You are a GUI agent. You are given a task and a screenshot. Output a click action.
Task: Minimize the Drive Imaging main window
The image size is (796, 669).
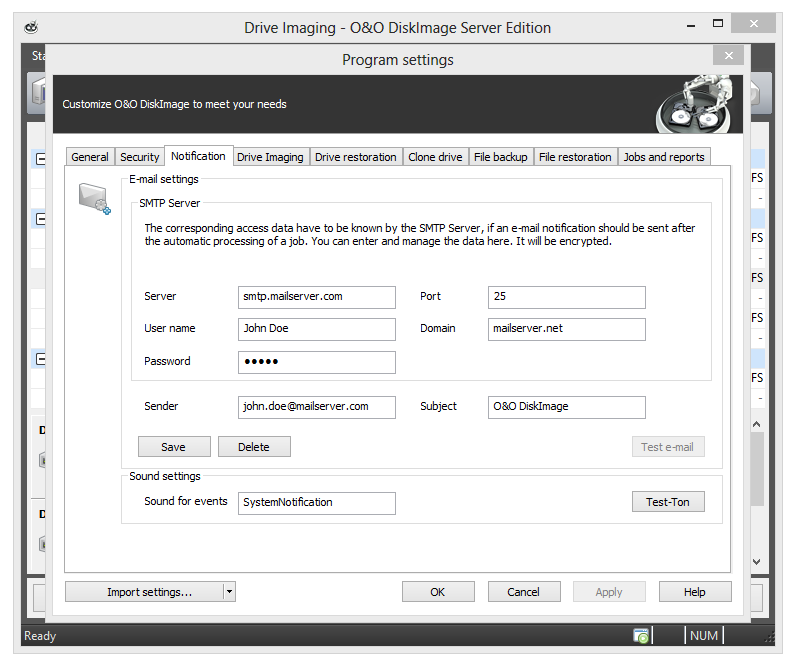pos(691,24)
